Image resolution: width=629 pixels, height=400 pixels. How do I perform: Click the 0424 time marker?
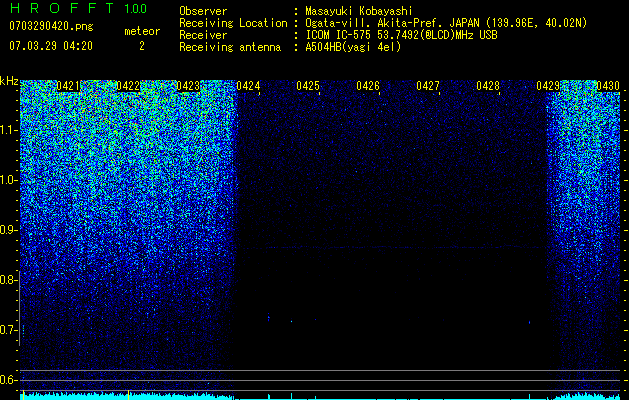pos(248,86)
